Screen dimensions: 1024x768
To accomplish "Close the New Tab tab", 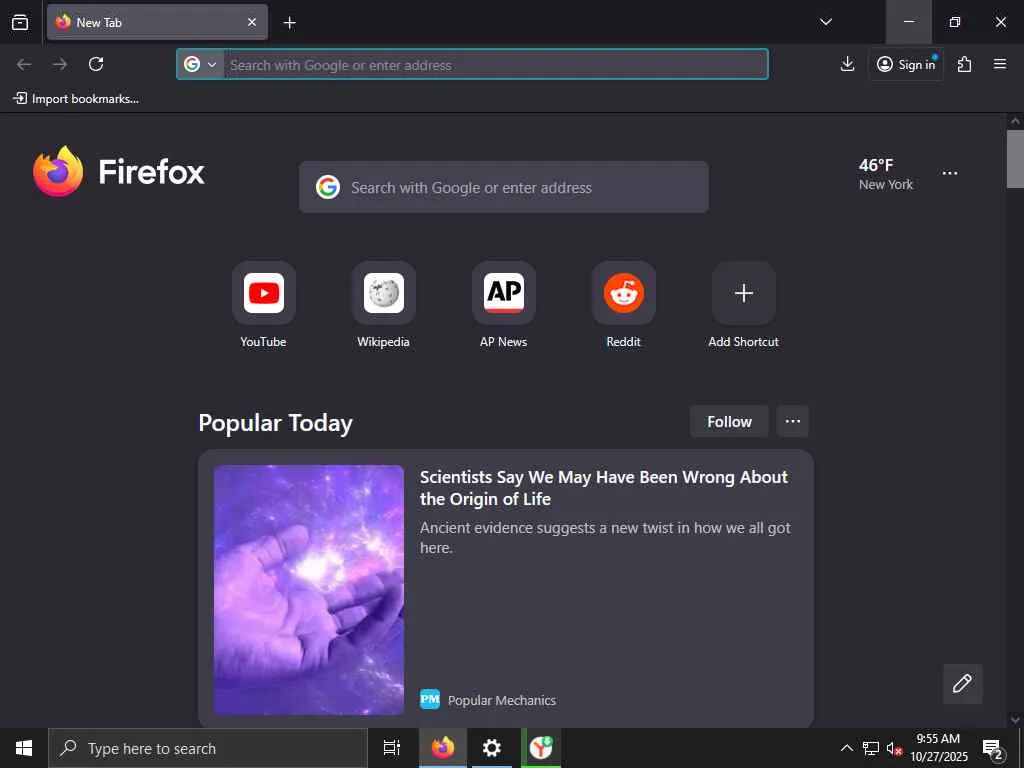I will tap(251, 22).
